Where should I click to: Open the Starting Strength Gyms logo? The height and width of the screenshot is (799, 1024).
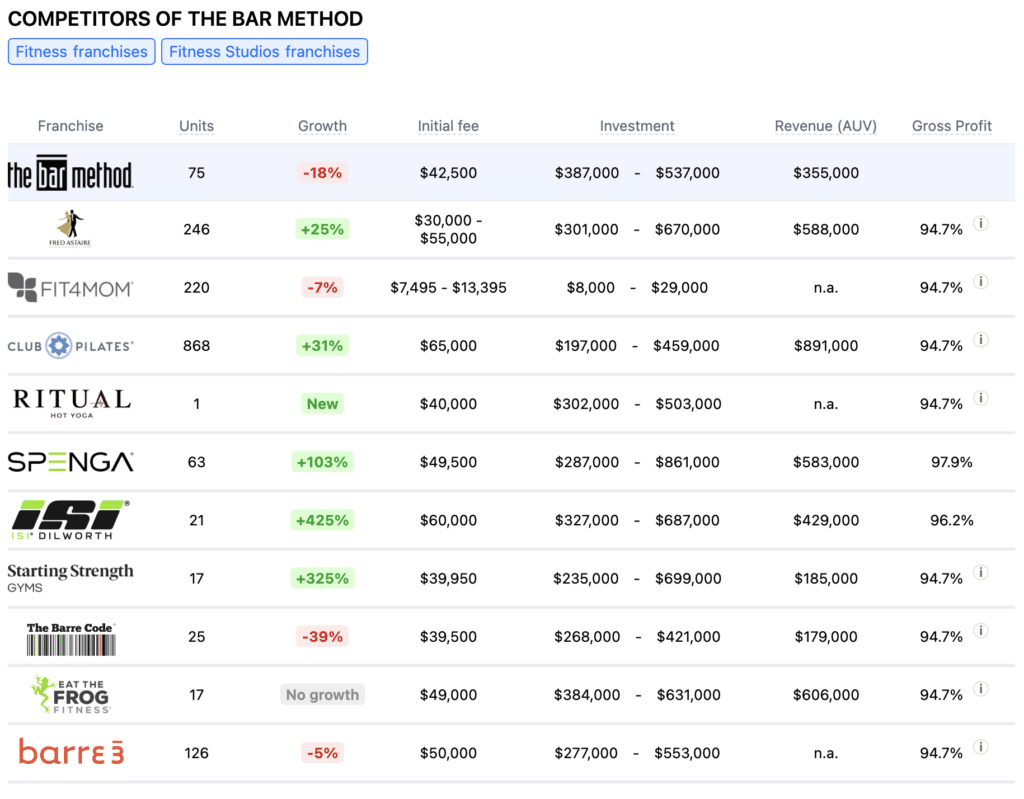(x=71, y=578)
